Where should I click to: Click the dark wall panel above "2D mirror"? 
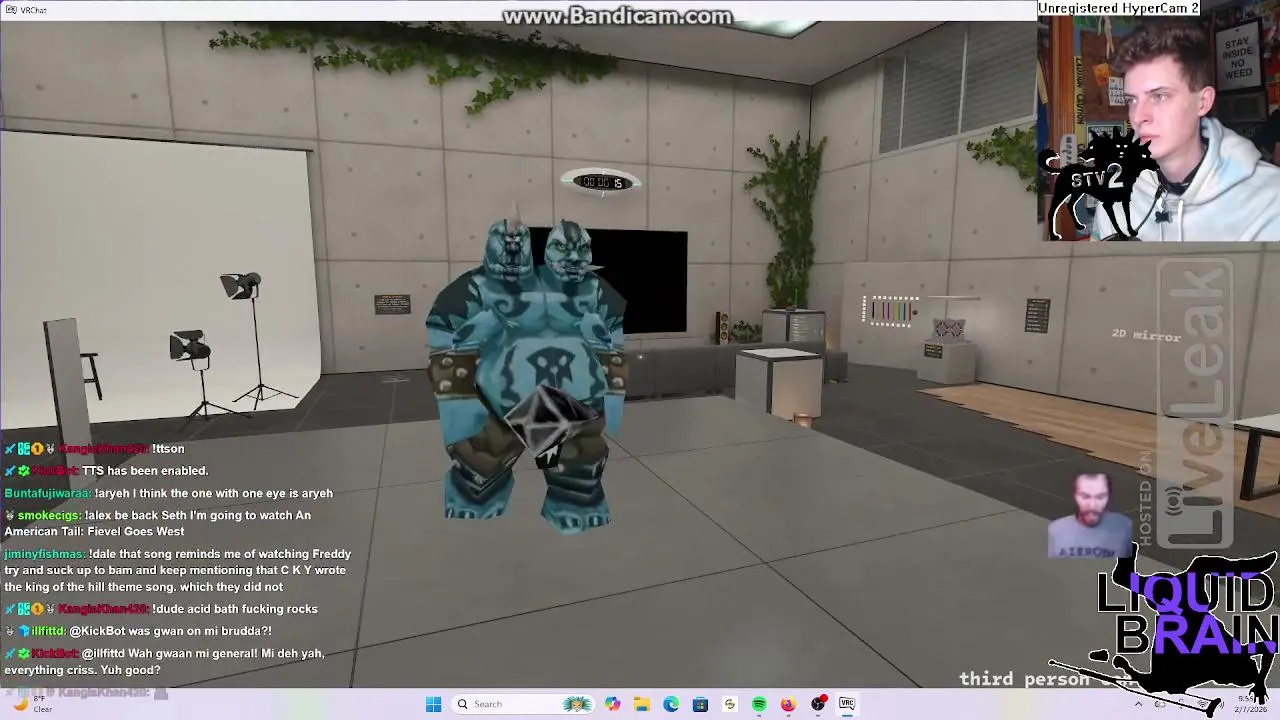click(1037, 316)
